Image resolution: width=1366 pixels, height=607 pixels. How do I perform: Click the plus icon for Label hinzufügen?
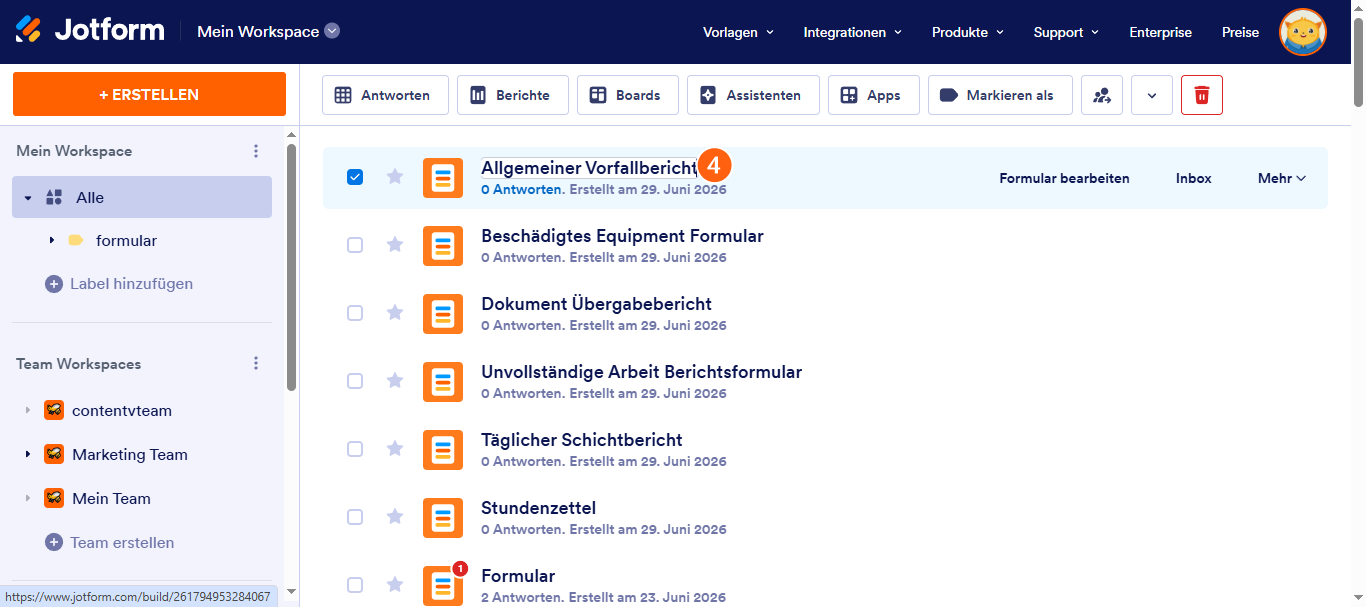(x=54, y=284)
